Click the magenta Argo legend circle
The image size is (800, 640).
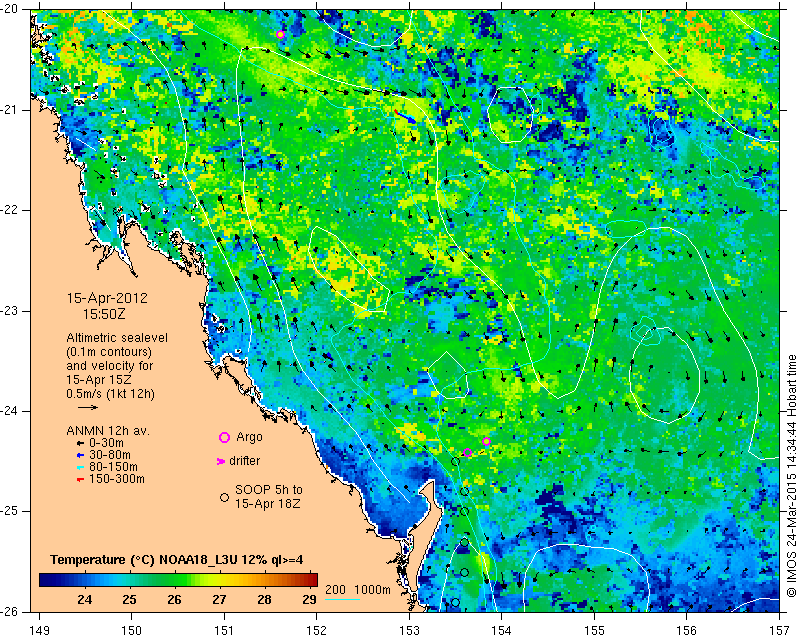224,437
